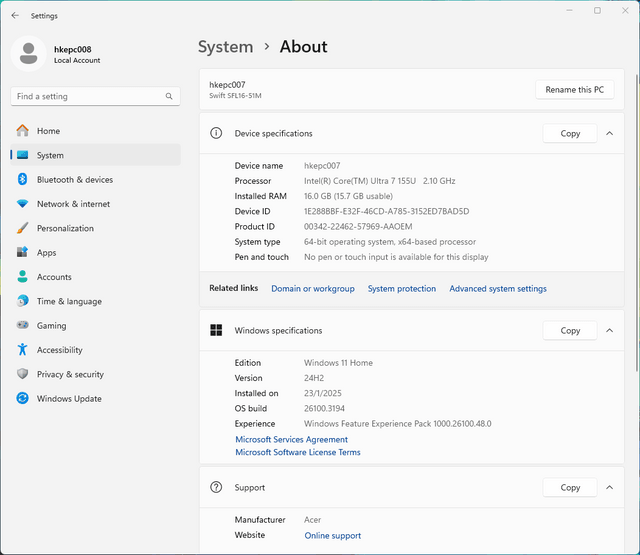Open Microsoft Services Agreement link
This screenshot has width=640, height=555.
click(291, 439)
